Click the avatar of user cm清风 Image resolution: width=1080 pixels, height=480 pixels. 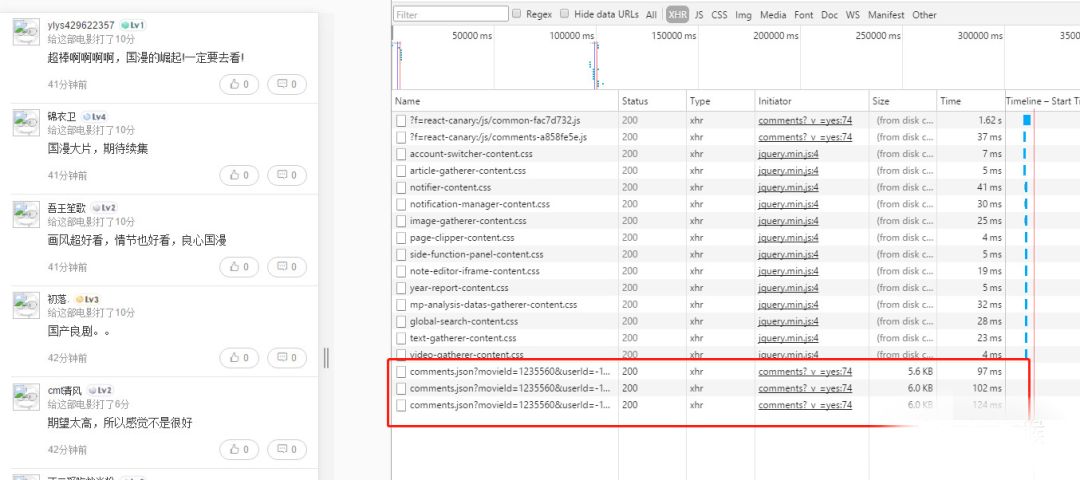pos(26,396)
